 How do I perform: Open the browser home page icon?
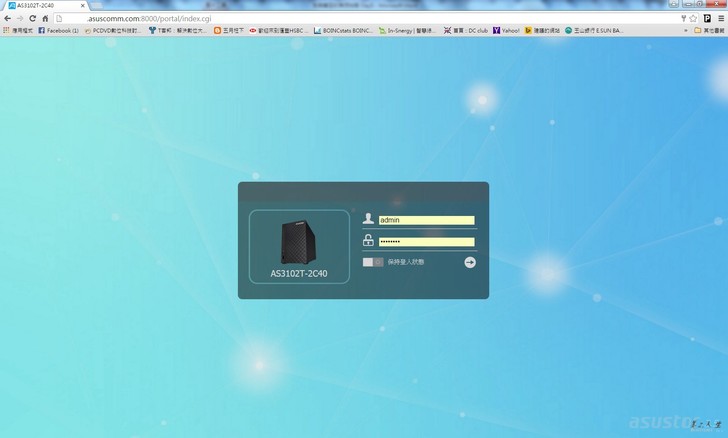coord(45,19)
